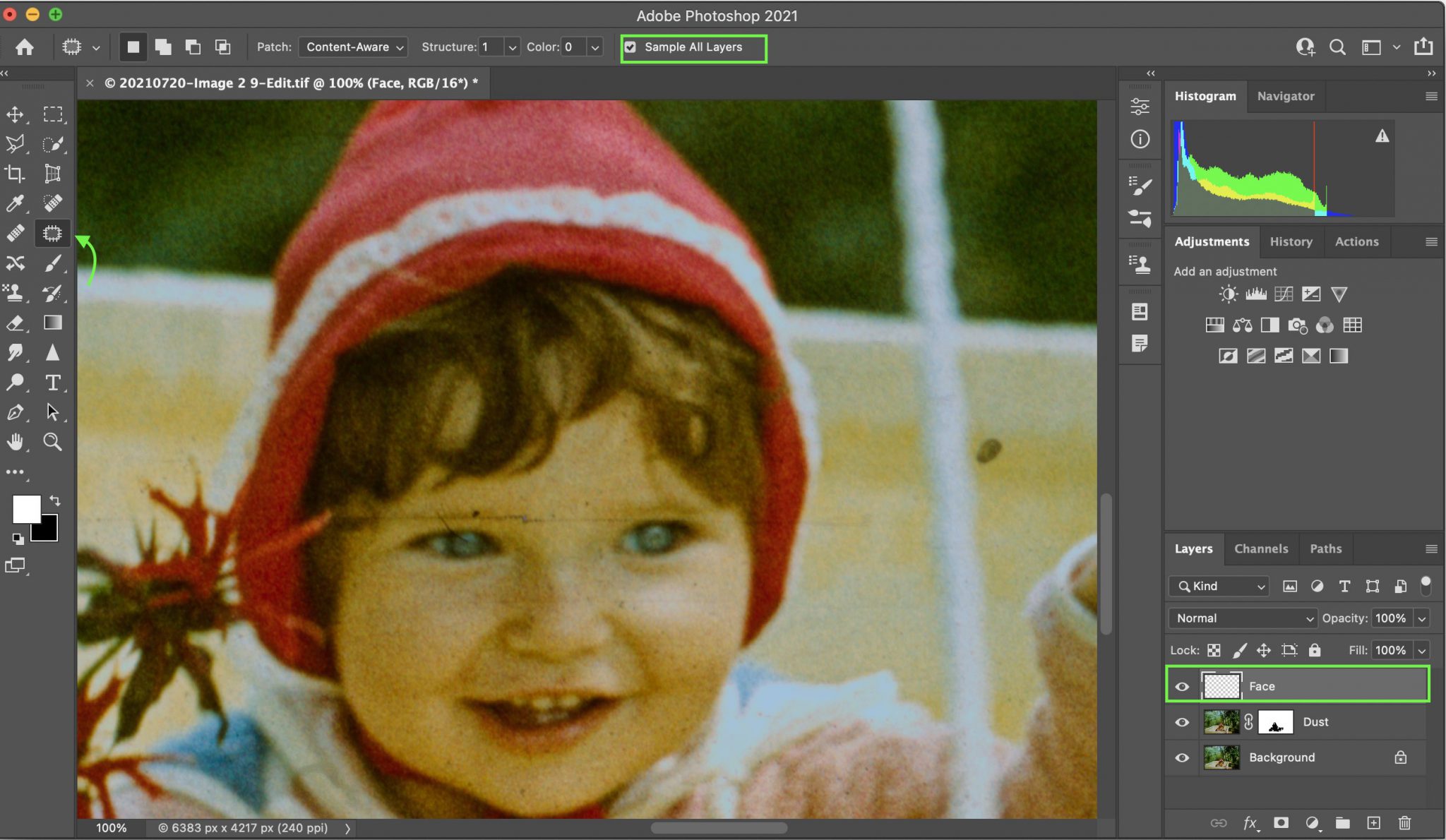Uncheck Sample All Layers checkbox

tap(631, 47)
